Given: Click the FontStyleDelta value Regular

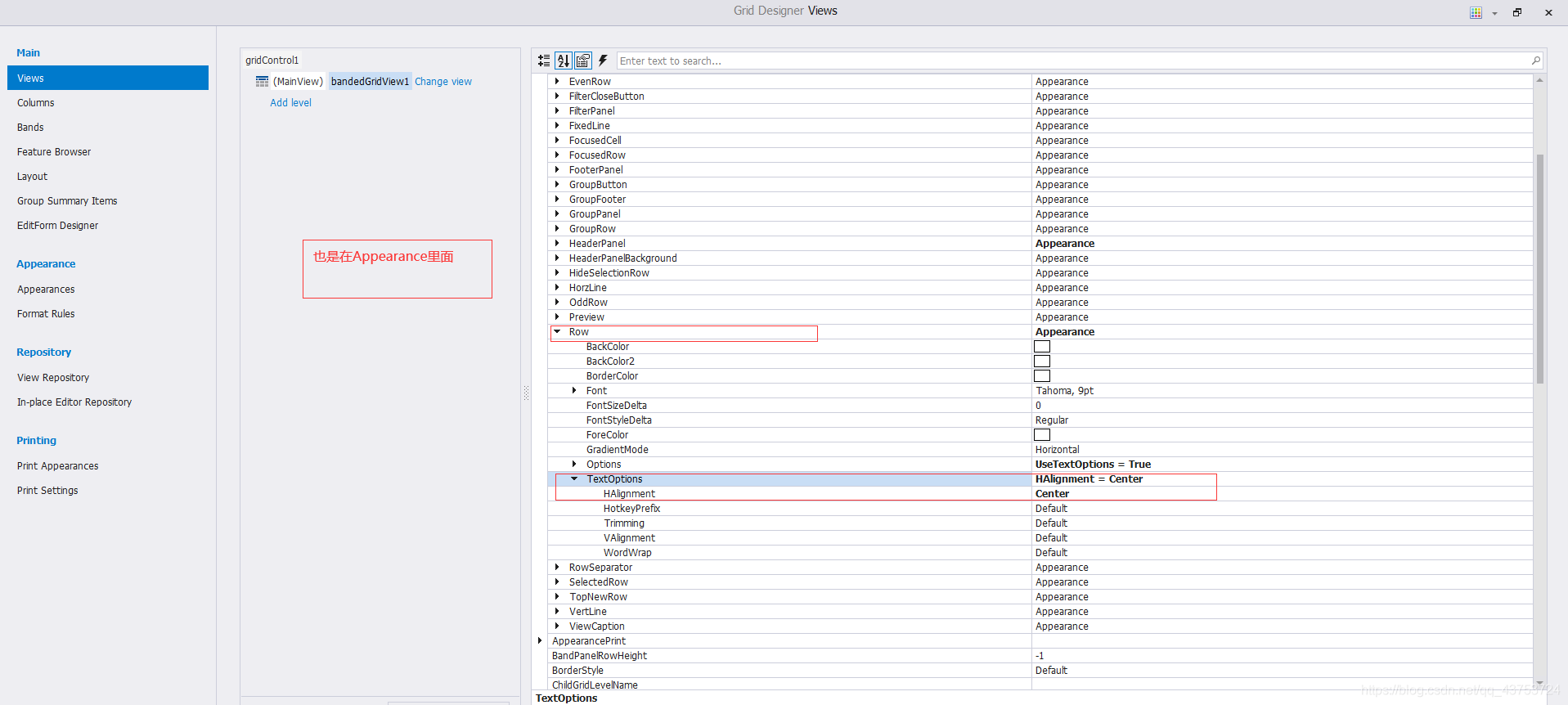Looking at the screenshot, I should [x=1052, y=420].
